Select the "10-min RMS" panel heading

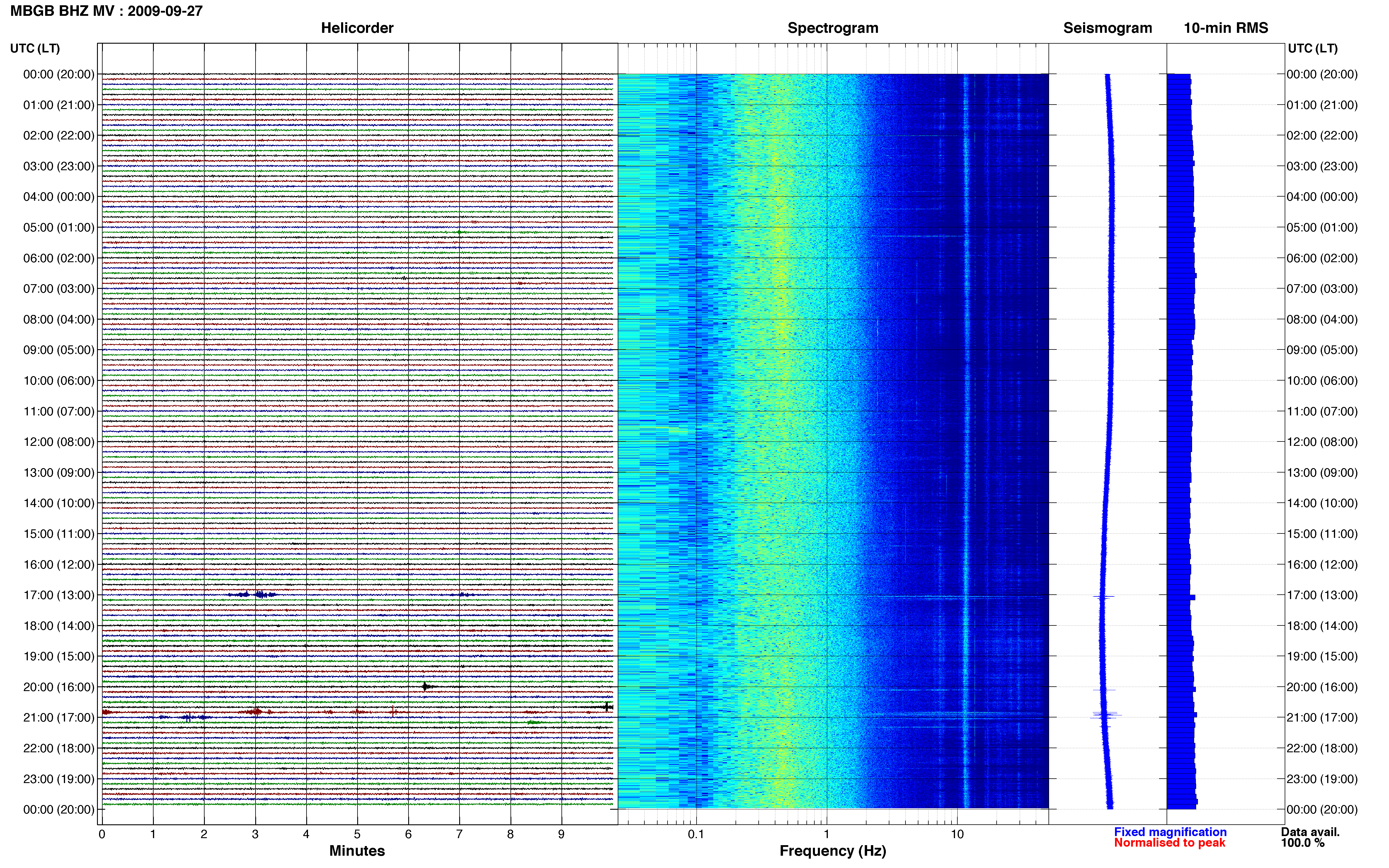coord(1226,28)
